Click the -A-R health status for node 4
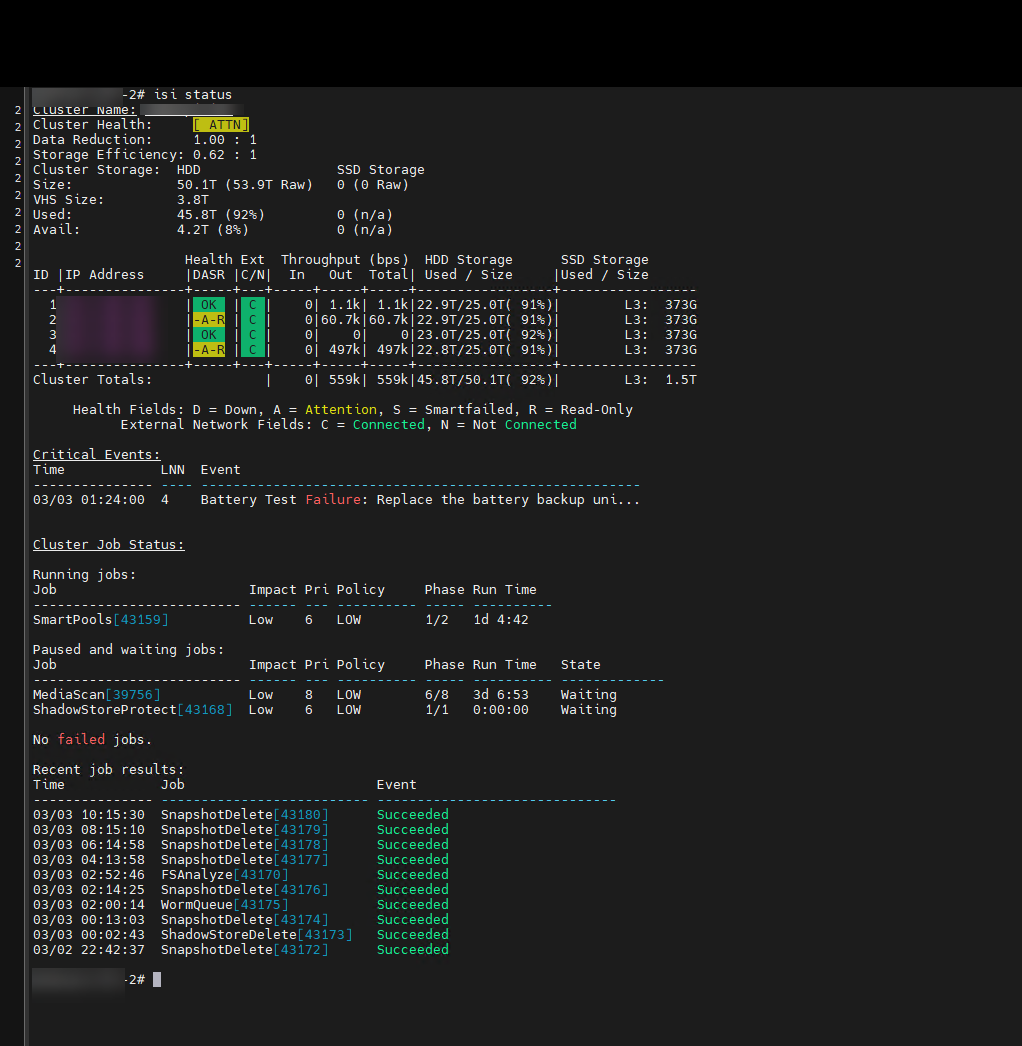This screenshot has height=1046, width=1022. click(x=208, y=350)
